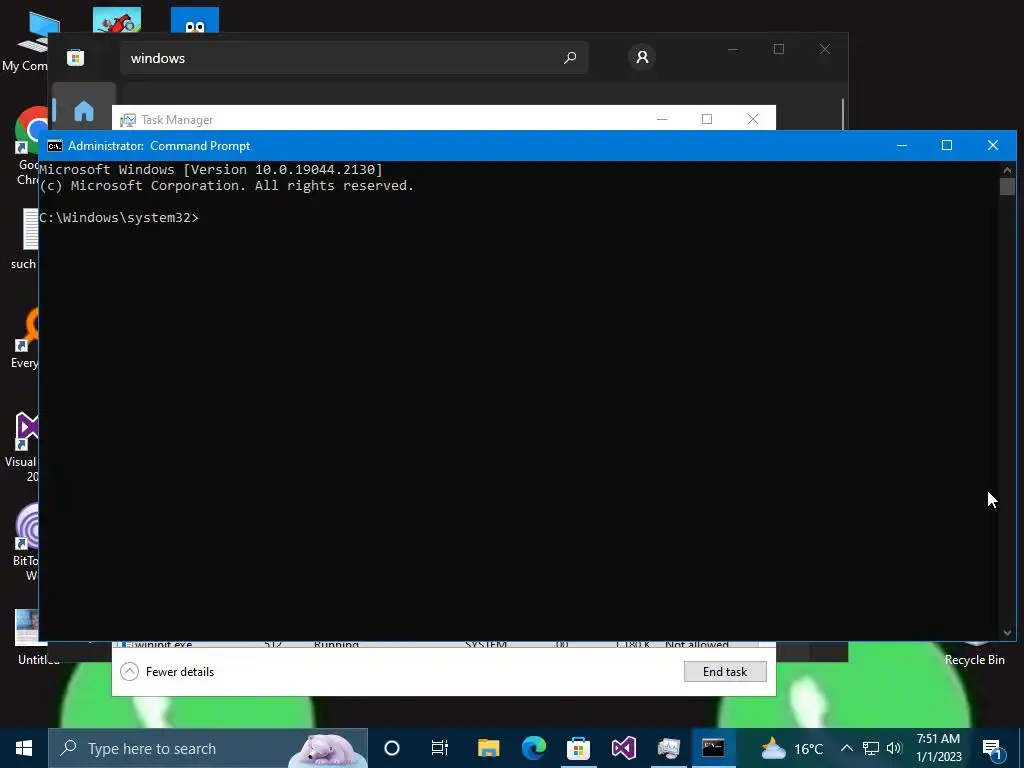
Task: Click End task in Task Manager
Action: pyautogui.click(x=725, y=671)
